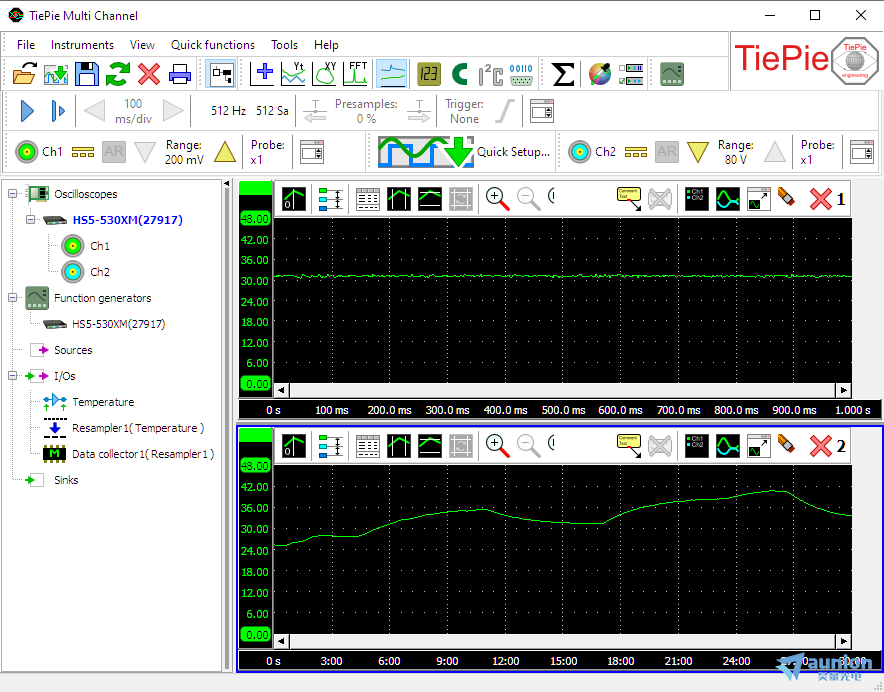Image resolution: width=884 pixels, height=692 pixels.
Task: Click the Save disk icon
Action: pyautogui.click(x=87, y=74)
